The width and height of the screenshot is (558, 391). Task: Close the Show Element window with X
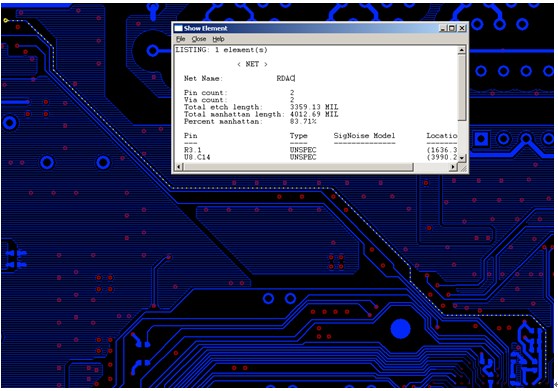pos(462,28)
